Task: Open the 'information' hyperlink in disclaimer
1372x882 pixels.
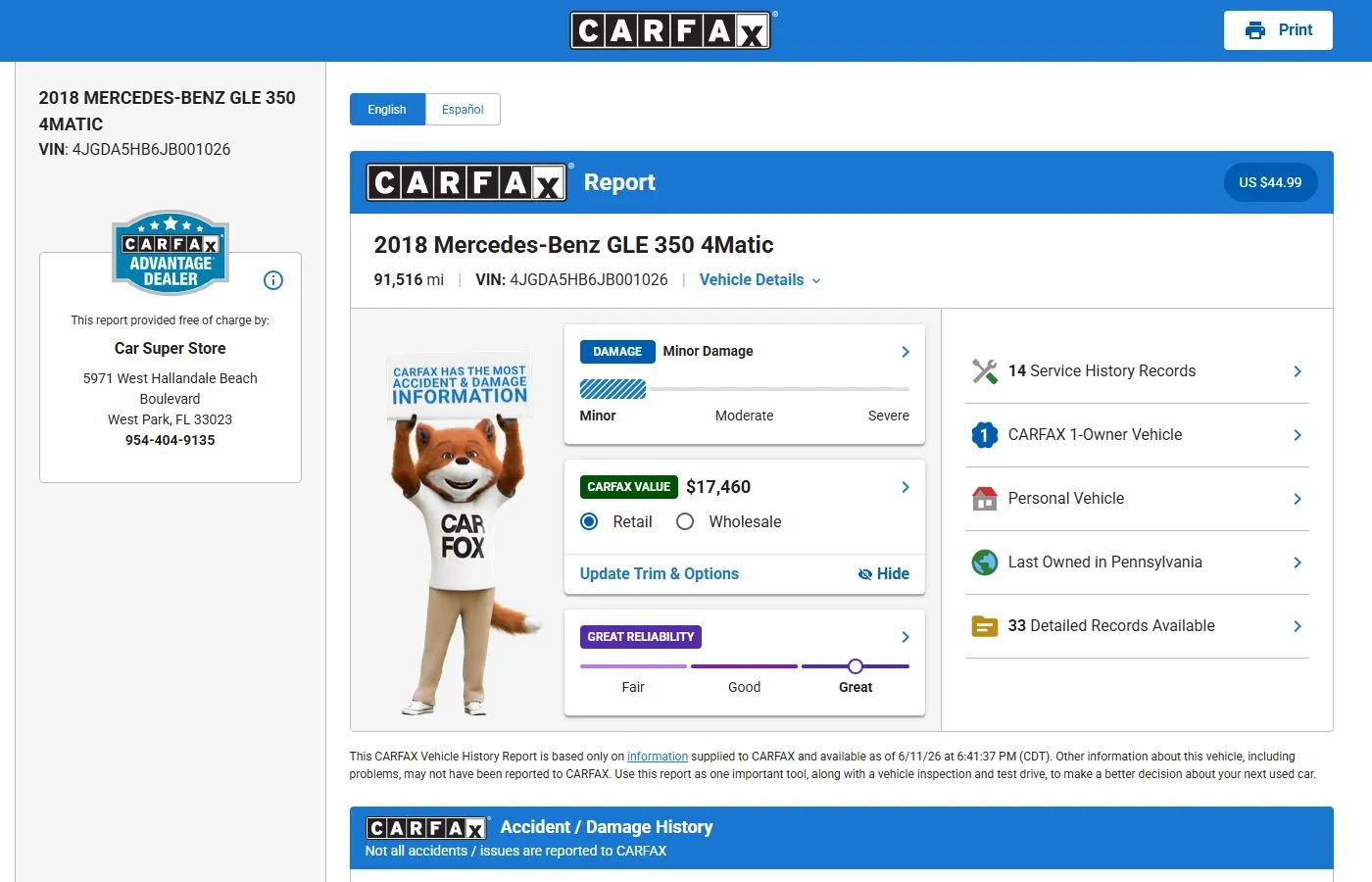Action: pos(658,757)
